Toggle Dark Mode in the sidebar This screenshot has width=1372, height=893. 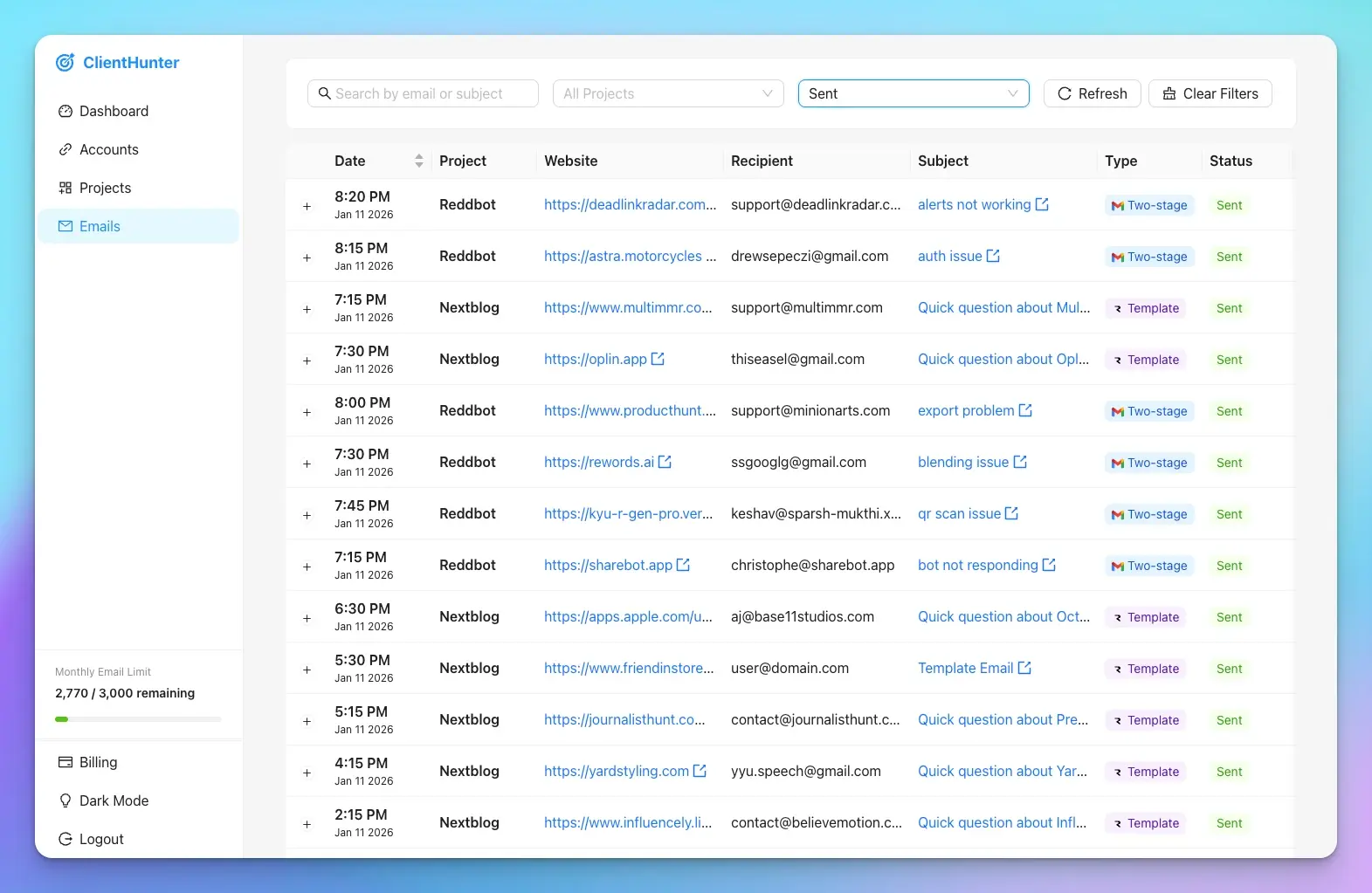113,800
